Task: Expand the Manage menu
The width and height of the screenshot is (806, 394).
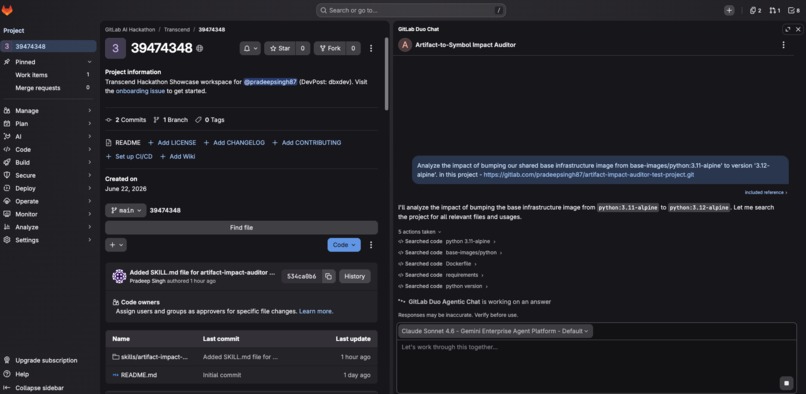Action: (x=47, y=111)
